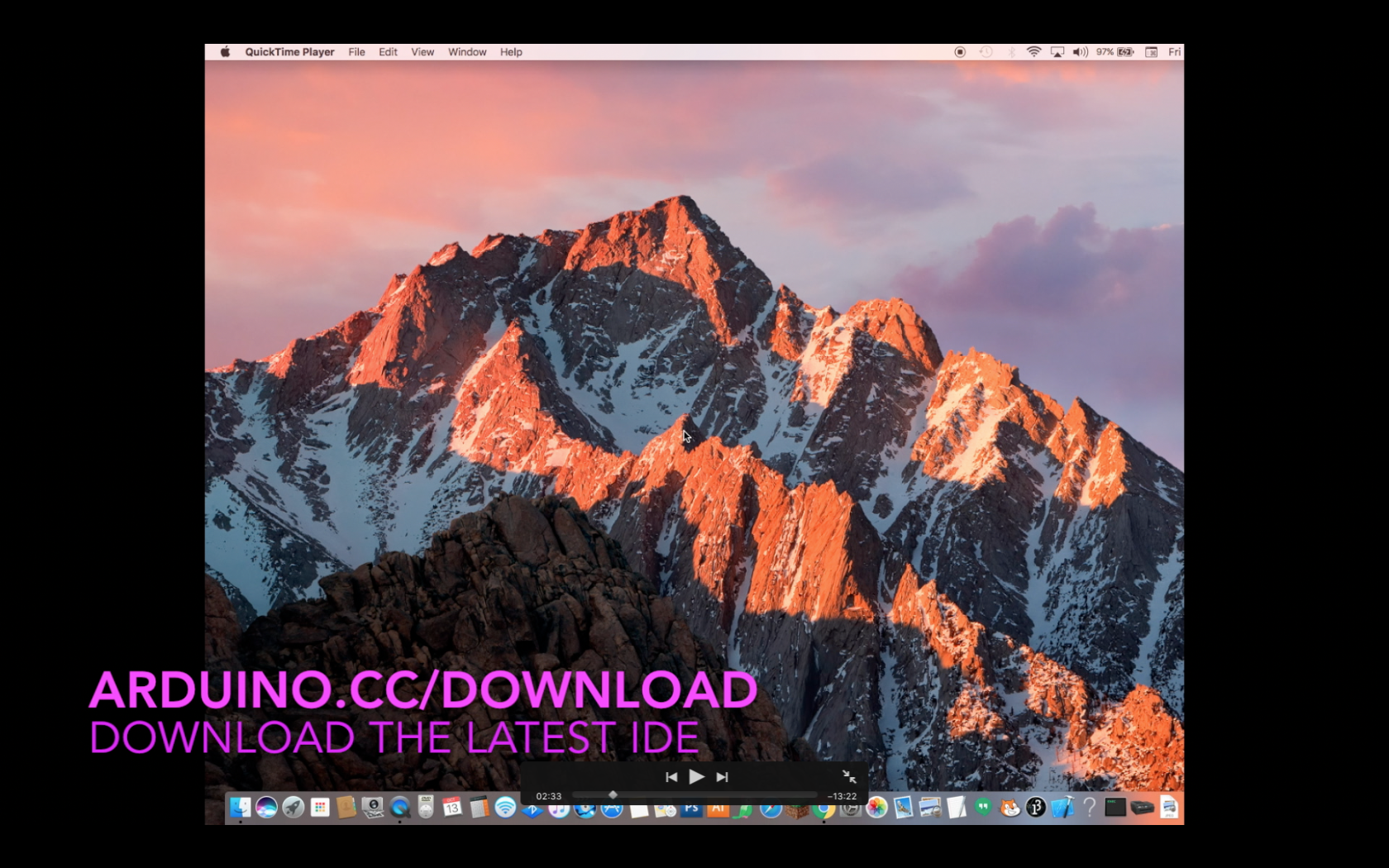
Task: Open Wireless Diagnostics Wi-Fi icon in Dock
Action: [505, 808]
